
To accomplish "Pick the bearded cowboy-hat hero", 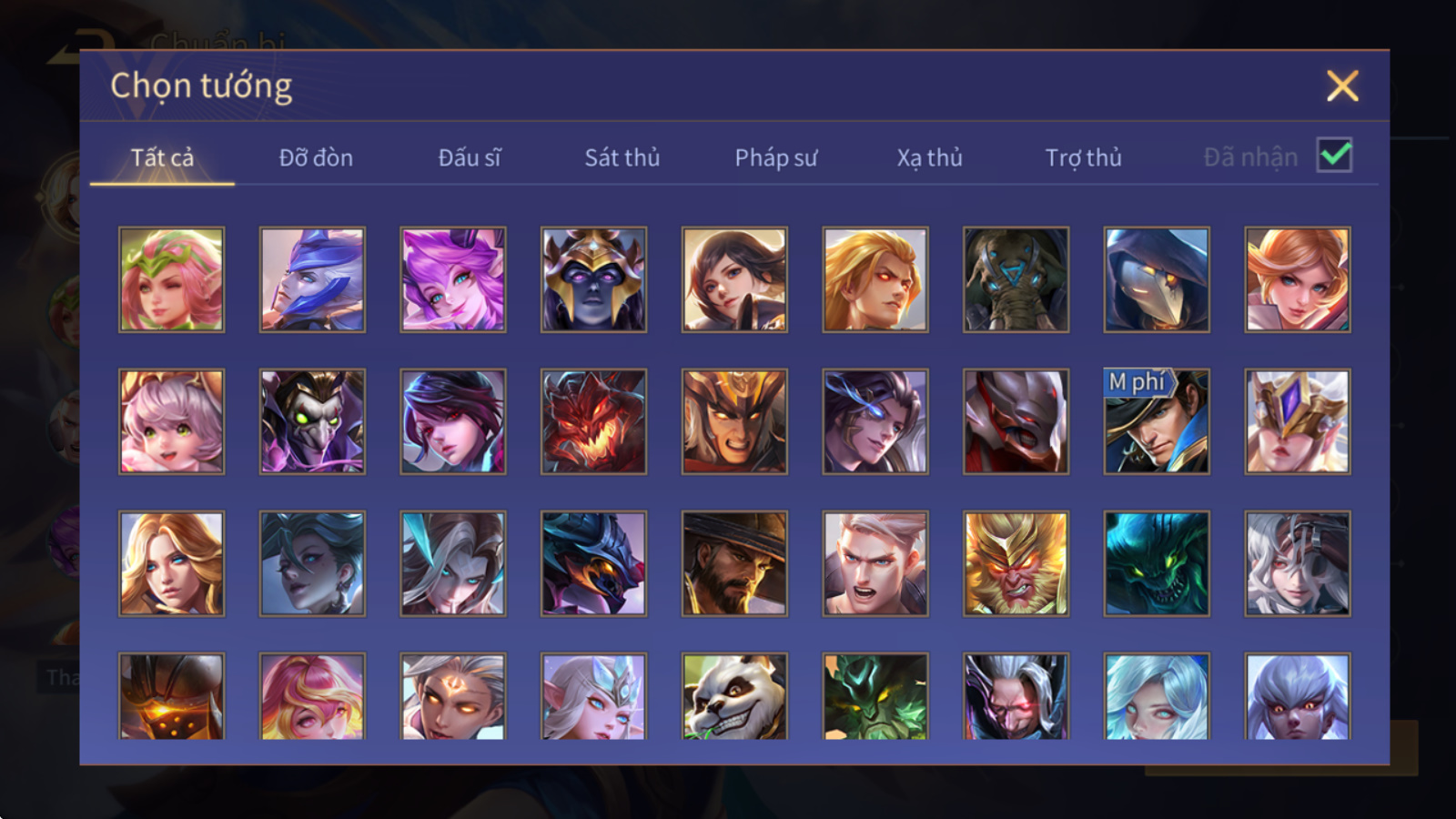I will (x=734, y=563).
